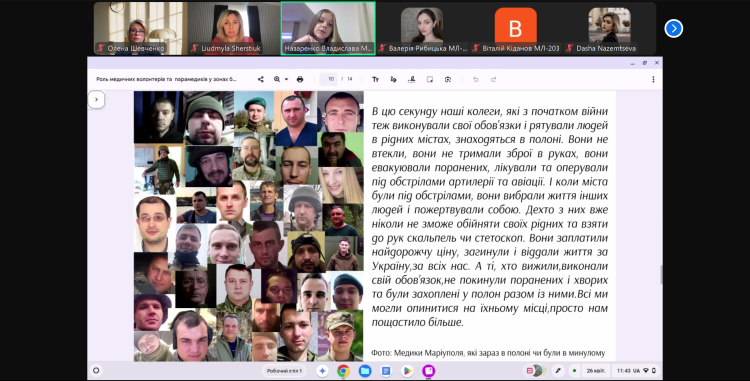Open the launcher circle button

[x=96, y=370]
